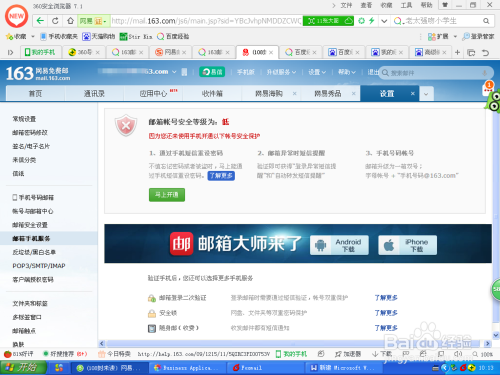Click the 安全锁 padlock item

tap(162, 313)
